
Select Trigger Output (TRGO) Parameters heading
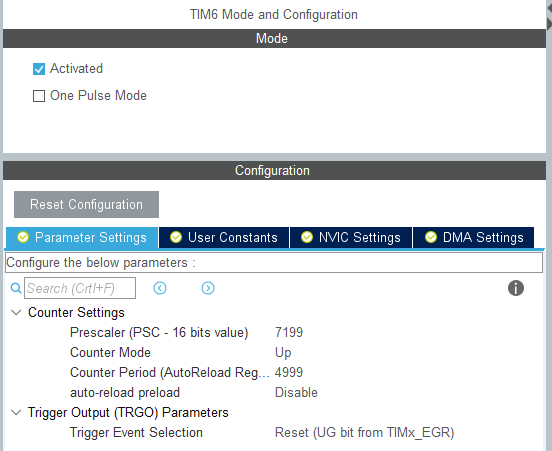click(128, 413)
